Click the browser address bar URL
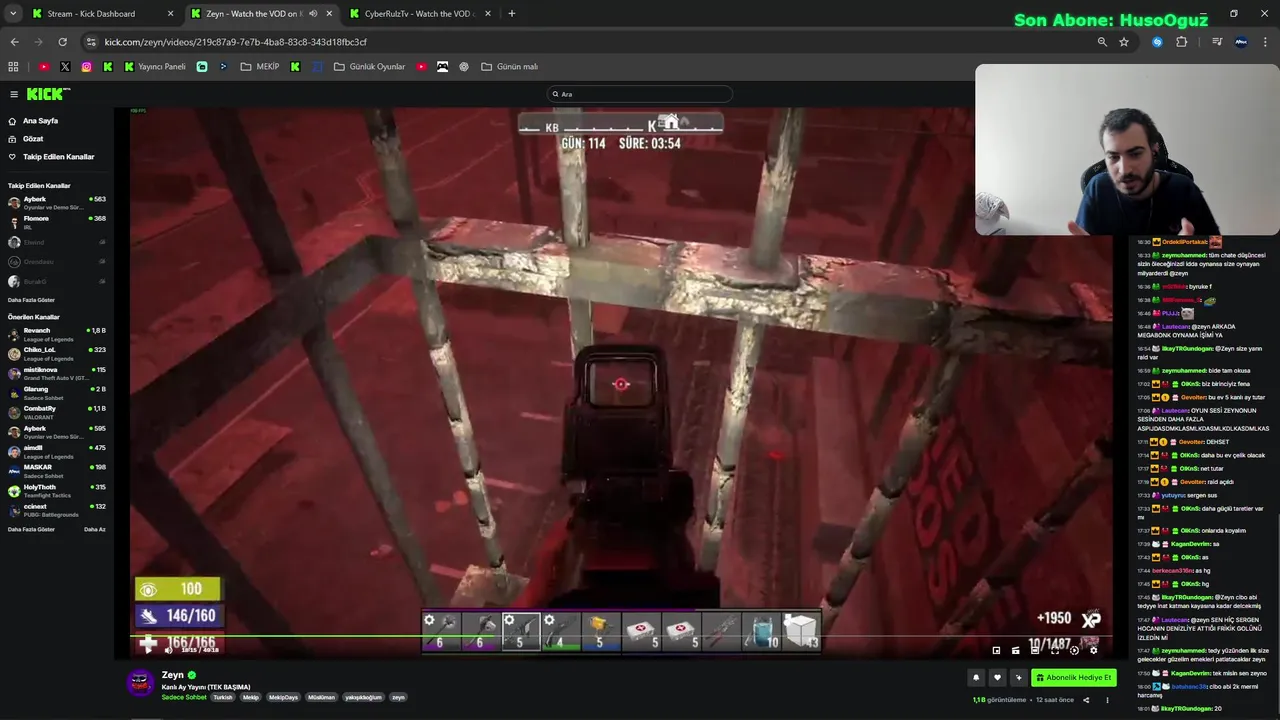This screenshot has width=1280, height=720. [x=236, y=42]
